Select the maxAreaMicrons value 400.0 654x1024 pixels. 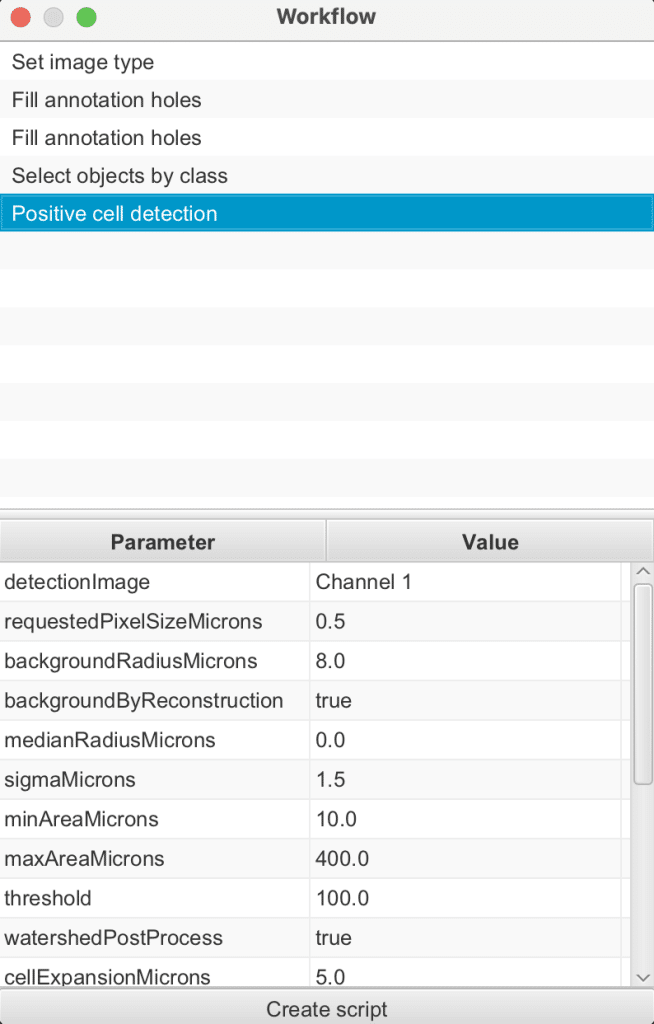tap(342, 859)
